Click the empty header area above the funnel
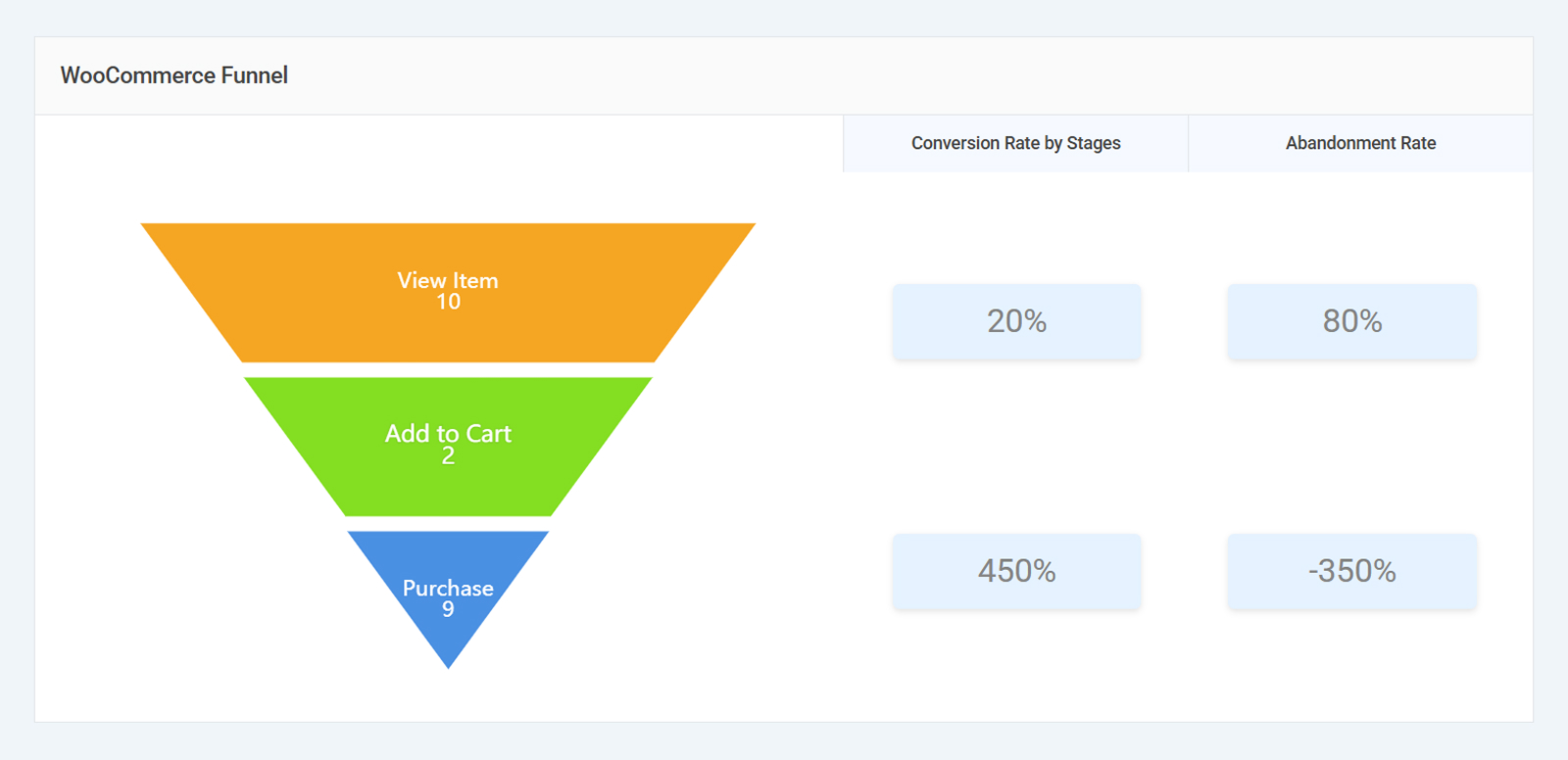The width and height of the screenshot is (1568, 760). pos(439,143)
